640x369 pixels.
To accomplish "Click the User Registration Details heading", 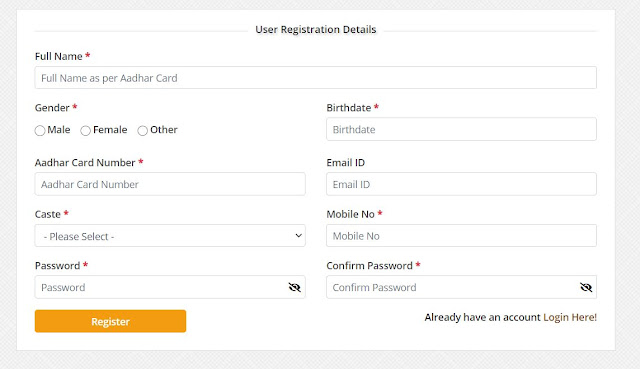I will 316,29.
